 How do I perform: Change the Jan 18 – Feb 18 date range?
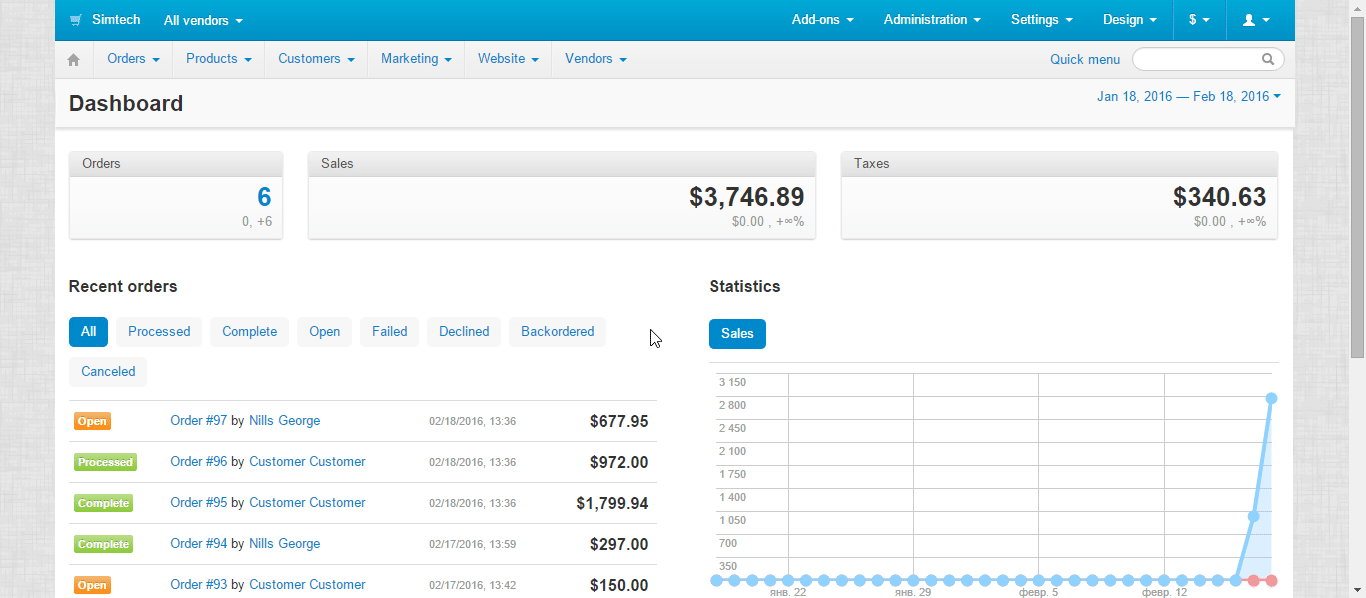(1189, 96)
